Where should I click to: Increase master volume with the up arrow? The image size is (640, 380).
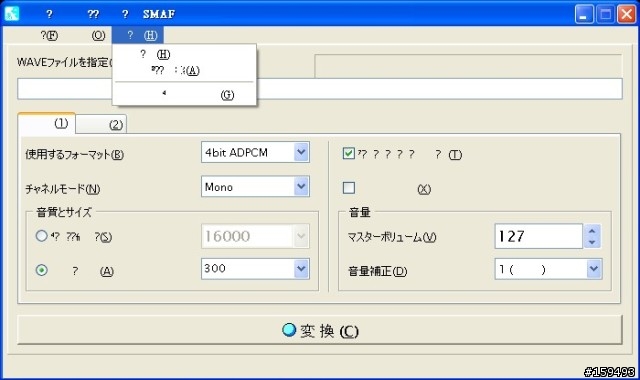[x=592, y=231]
